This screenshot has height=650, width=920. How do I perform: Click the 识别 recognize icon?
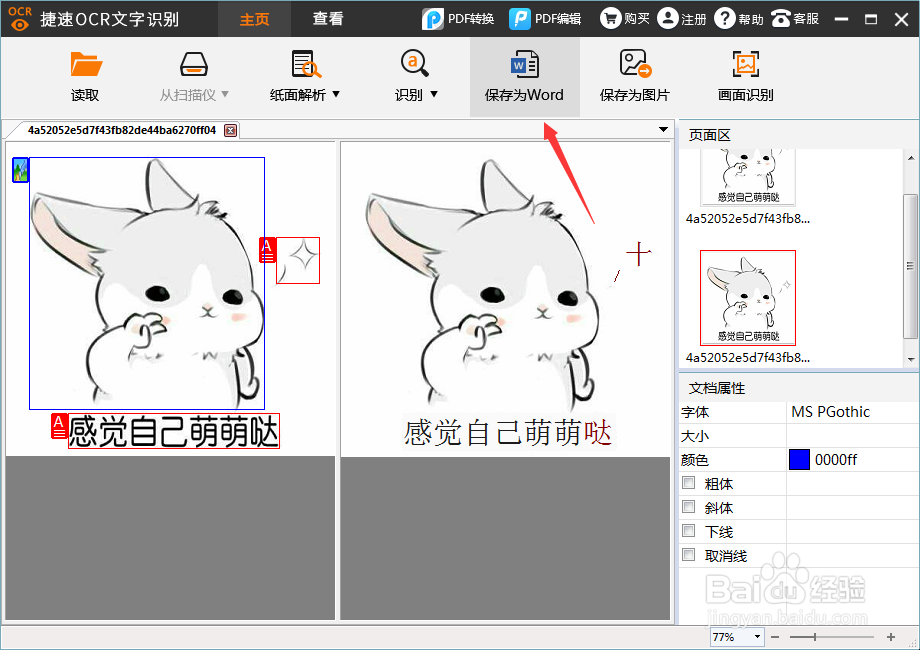point(415,63)
